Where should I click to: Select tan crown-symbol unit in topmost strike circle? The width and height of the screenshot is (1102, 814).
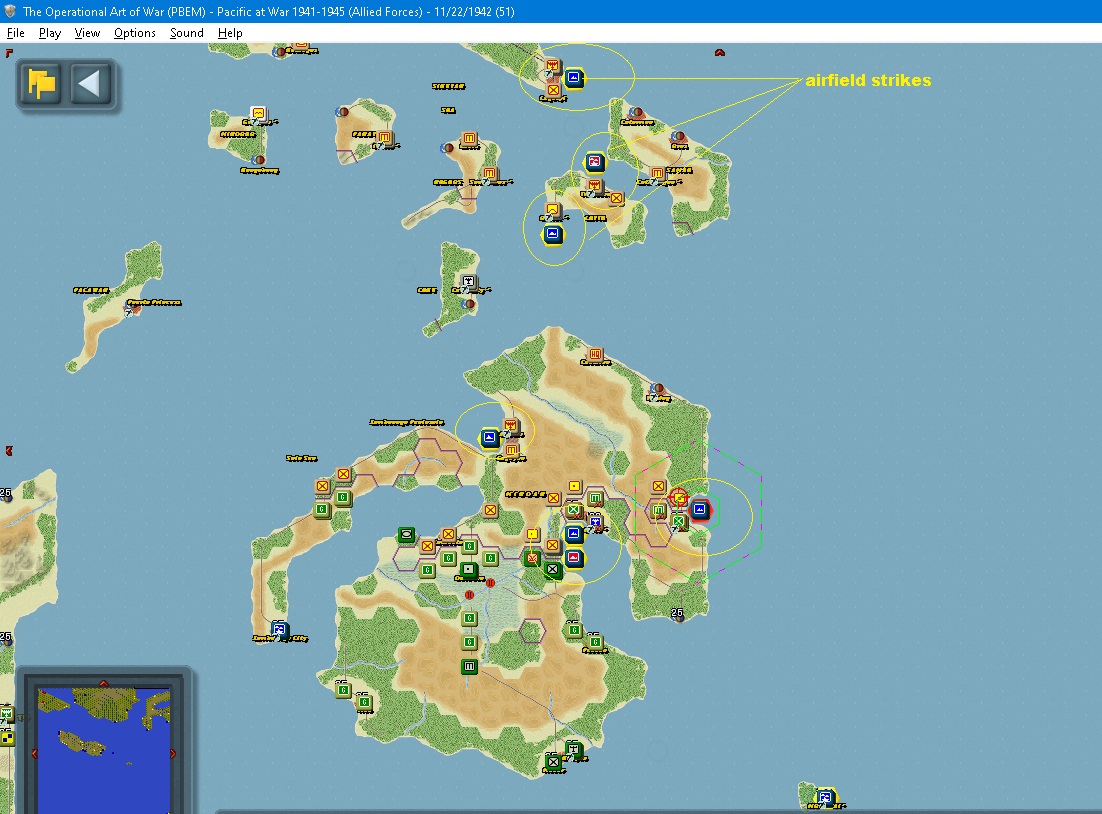tap(553, 66)
